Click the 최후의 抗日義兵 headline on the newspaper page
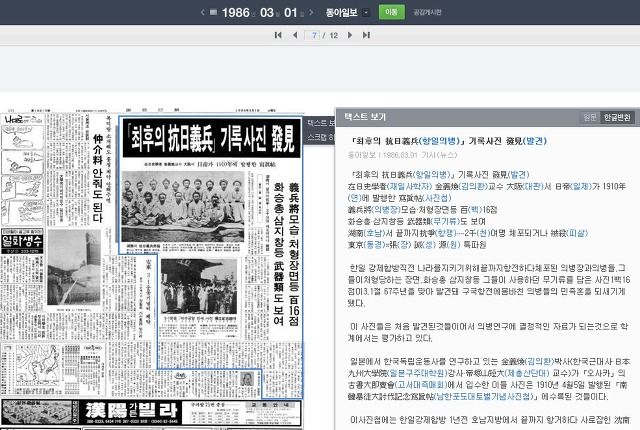The width and height of the screenshot is (640, 430). click(212, 138)
